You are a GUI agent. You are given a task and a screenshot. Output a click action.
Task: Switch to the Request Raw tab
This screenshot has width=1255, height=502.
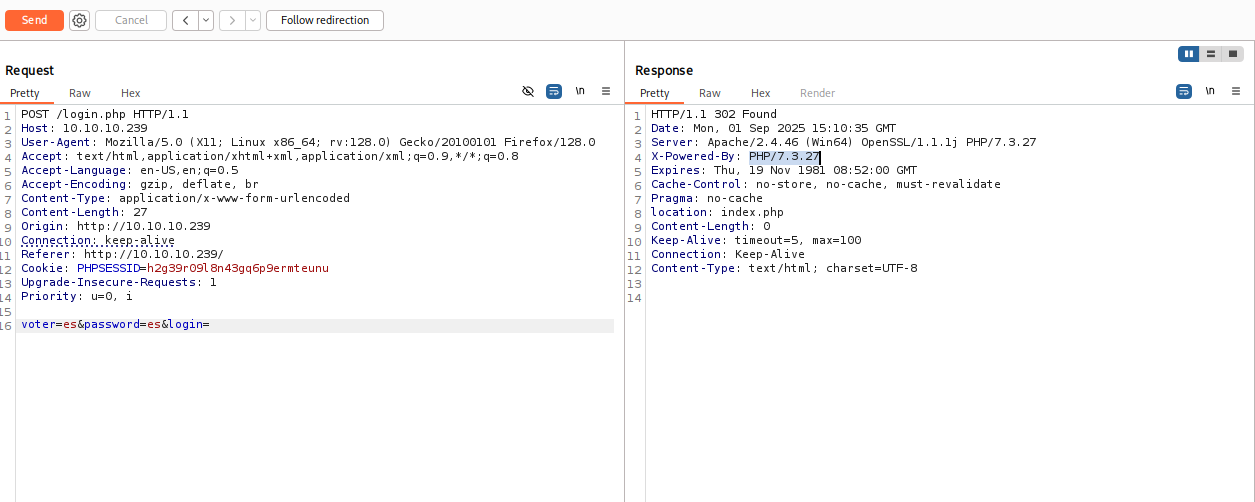[80, 93]
